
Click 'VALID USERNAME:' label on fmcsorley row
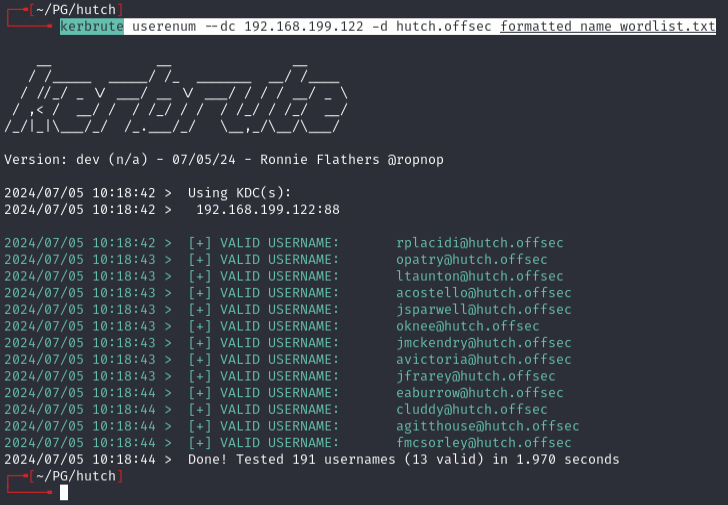pos(280,443)
